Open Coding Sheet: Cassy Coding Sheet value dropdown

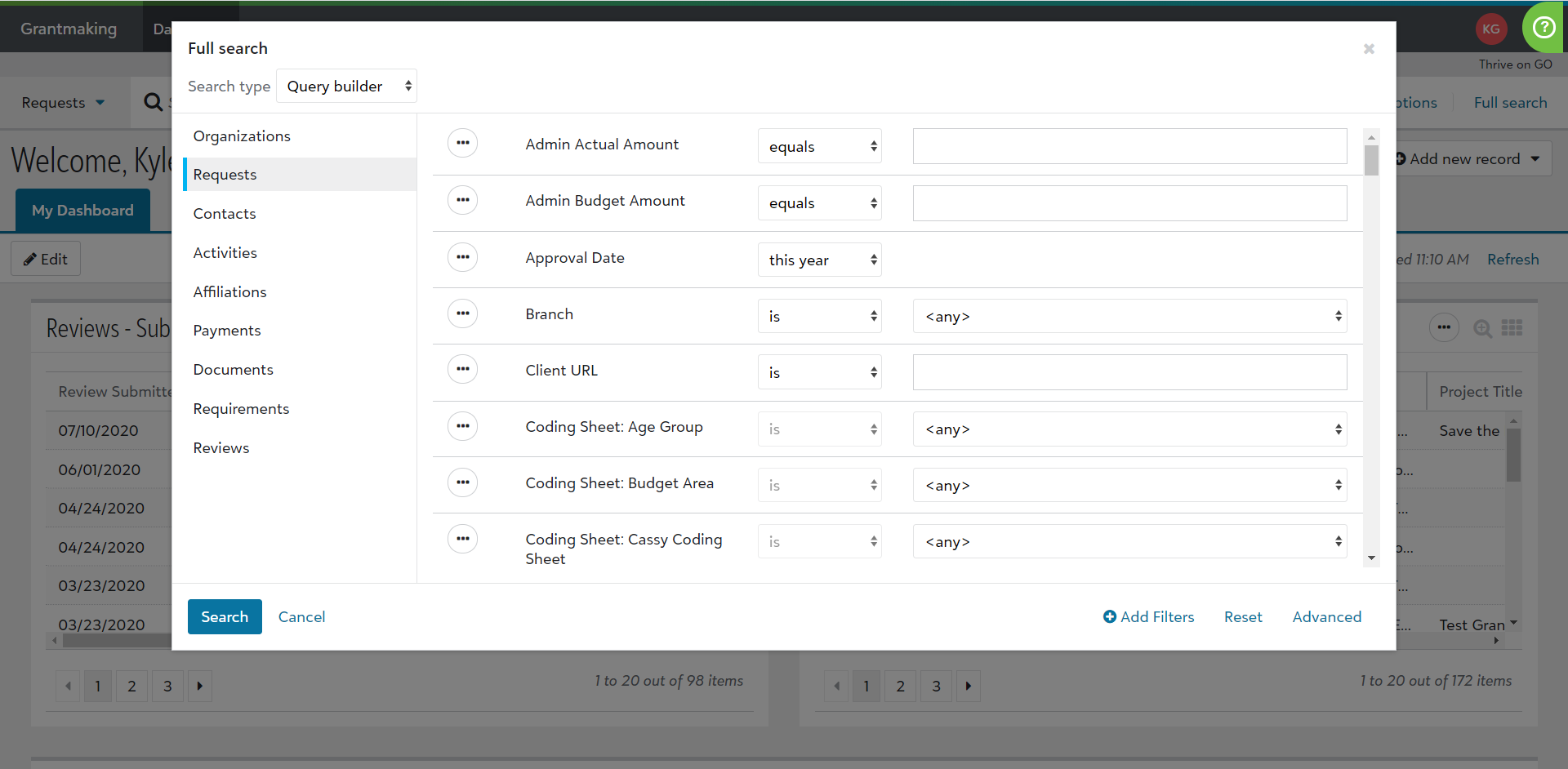(1129, 541)
